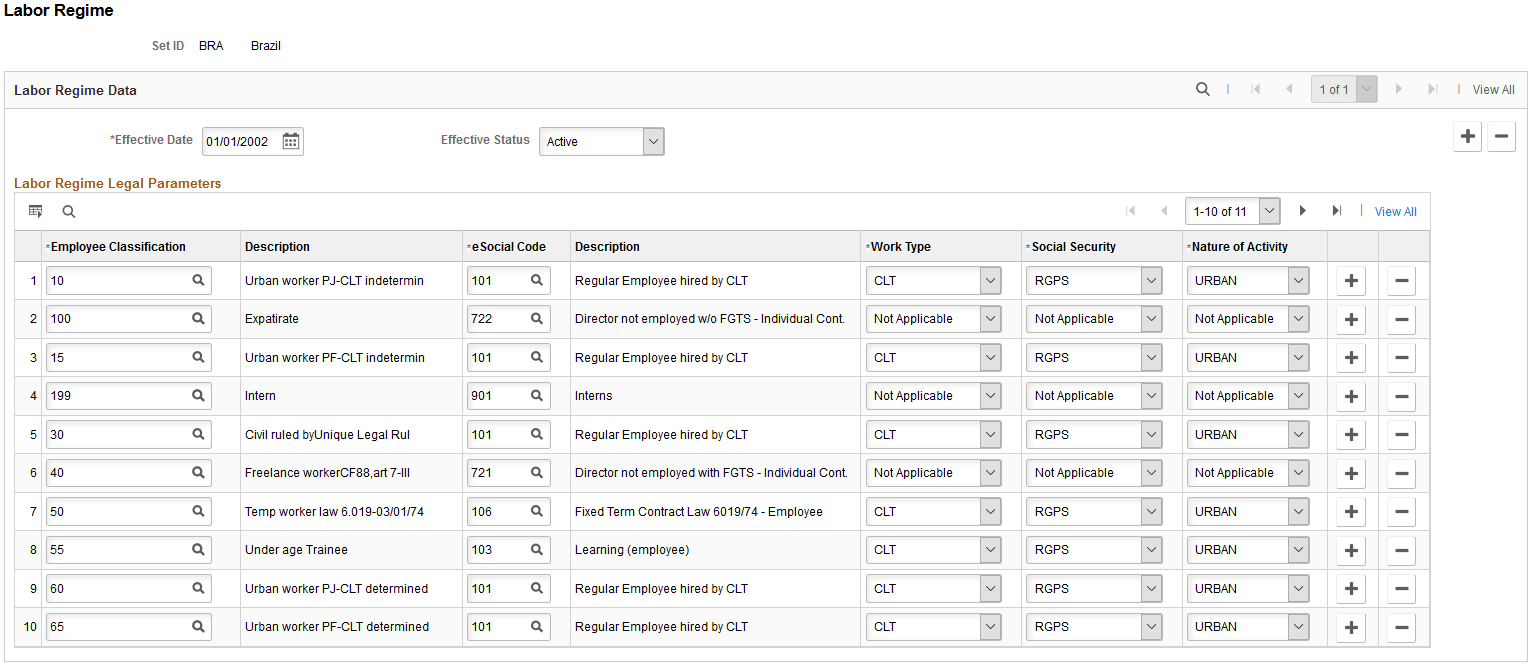Image resolution: width=1529 pixels, height=667 pixels.
Task: Click 'Freelance workerCF88,art 7-III' text
Action: coord(327,473)
